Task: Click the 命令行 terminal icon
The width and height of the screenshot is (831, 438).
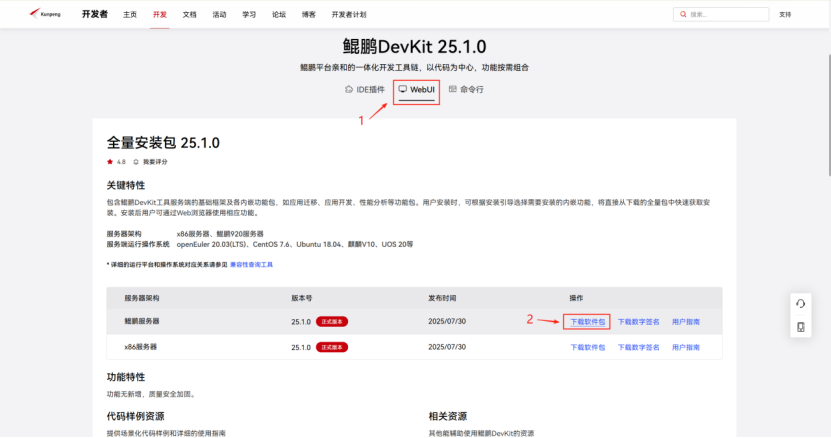Action: tap(453, 89)
